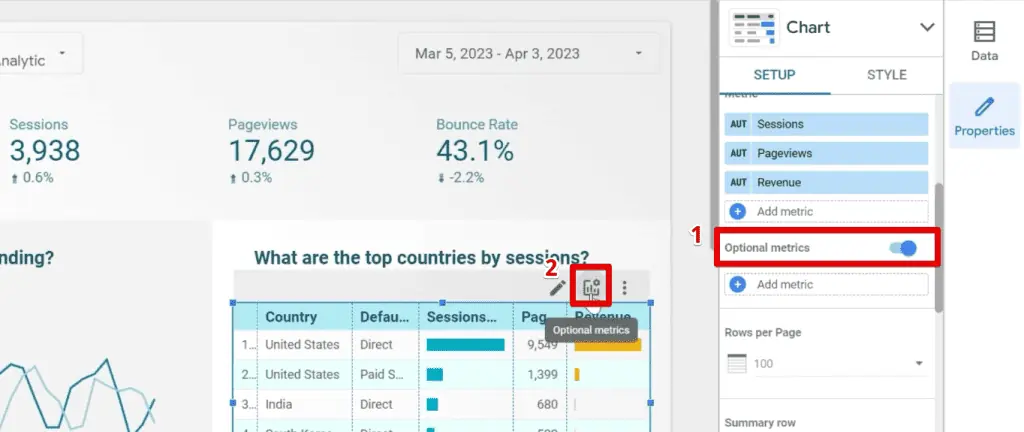Click the AUT badge on Revenue metric
Screen dimensions: 1024x432
(x=739, y=183)
